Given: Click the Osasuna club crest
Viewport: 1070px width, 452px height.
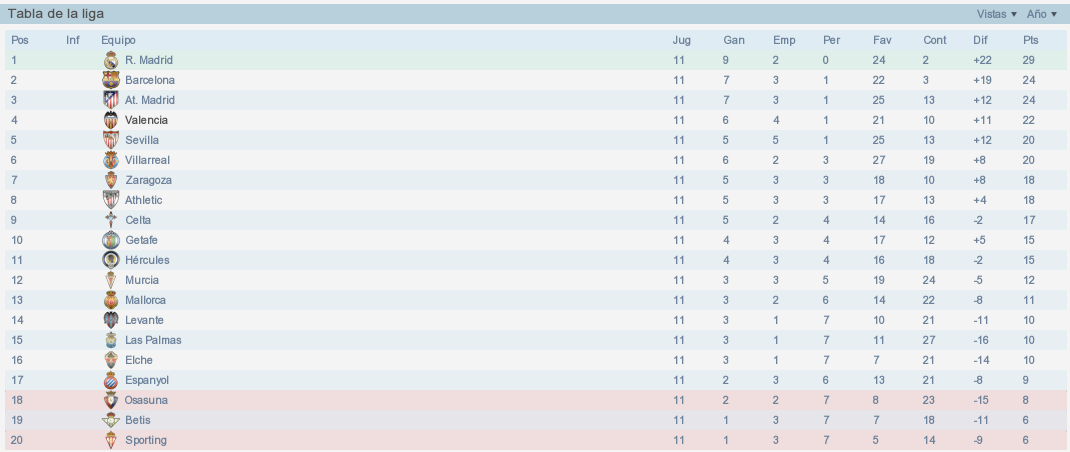Looking at the screenshot, I should (x=111, y=400).
